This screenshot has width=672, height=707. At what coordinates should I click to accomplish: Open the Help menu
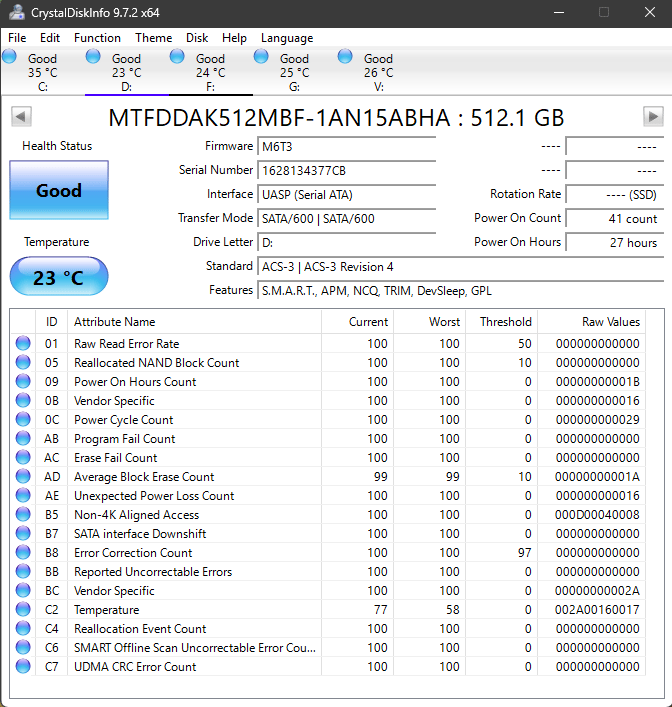point(234,38)
